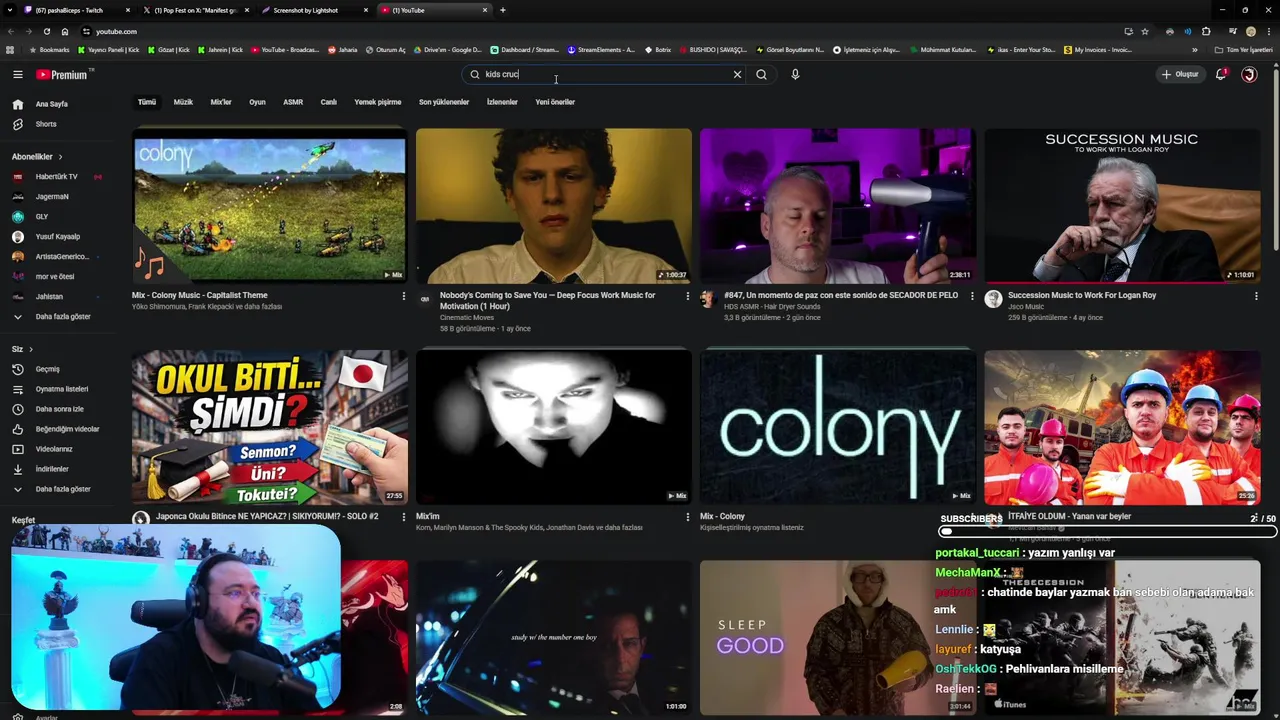This screenshot has height=720, width=1280.
Task: Expand 'Daha fazla göster' under Siz
Action: [x=62, y=489]
